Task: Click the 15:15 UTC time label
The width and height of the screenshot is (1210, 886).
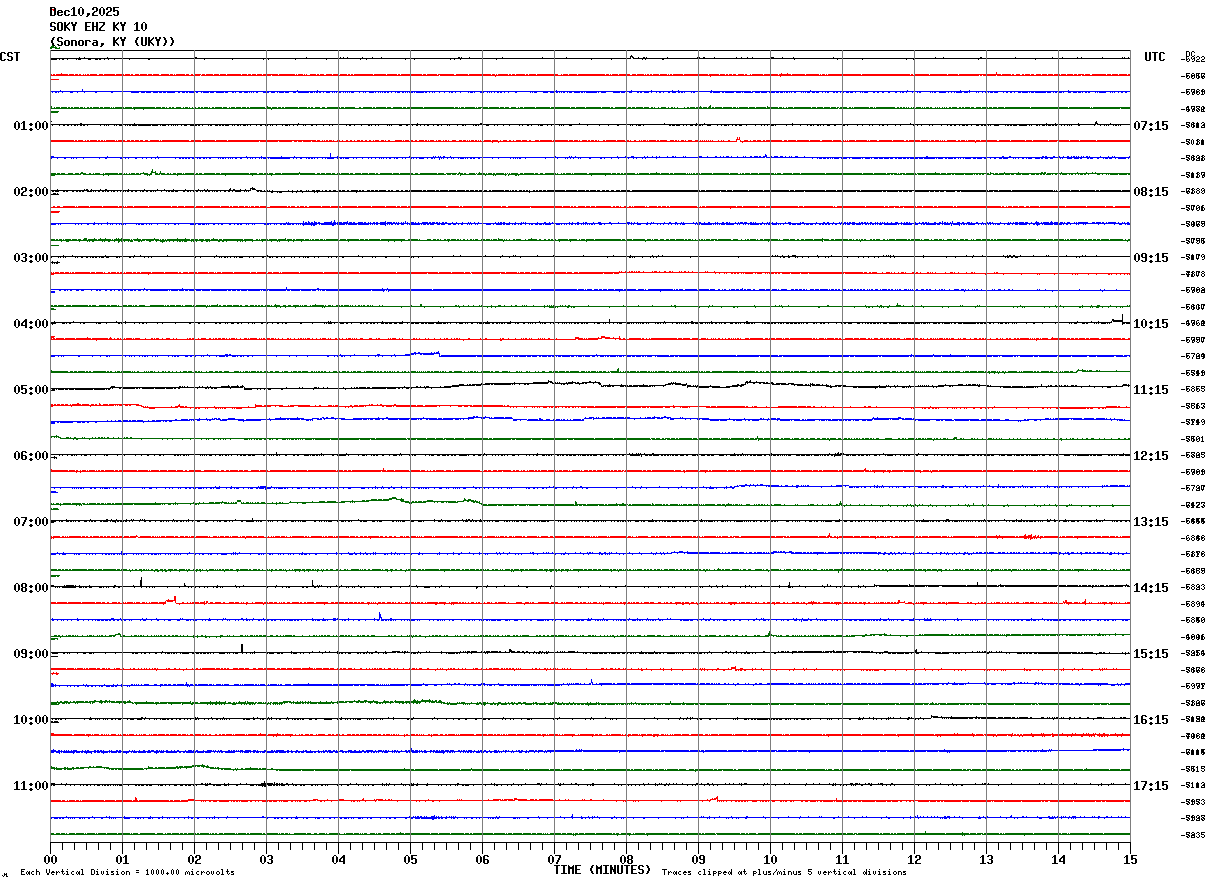Action: (x=1151, y=654)
